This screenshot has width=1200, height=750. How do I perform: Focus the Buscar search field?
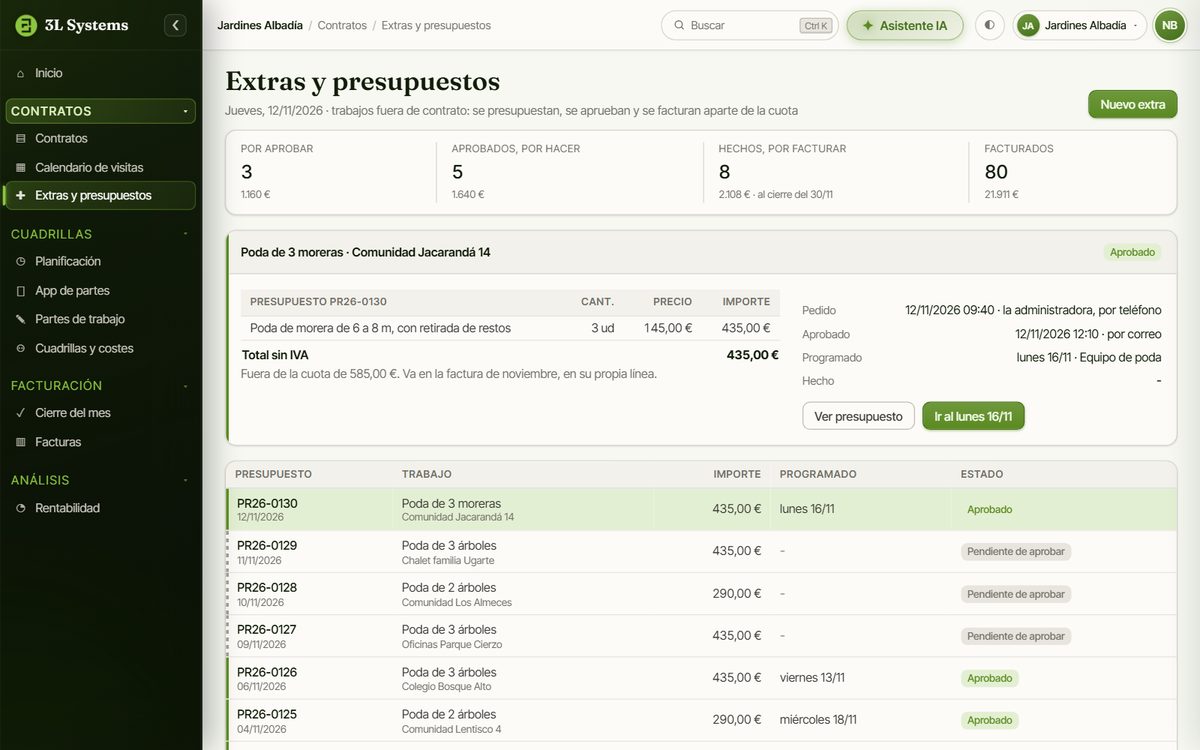[x=750, y=25]
